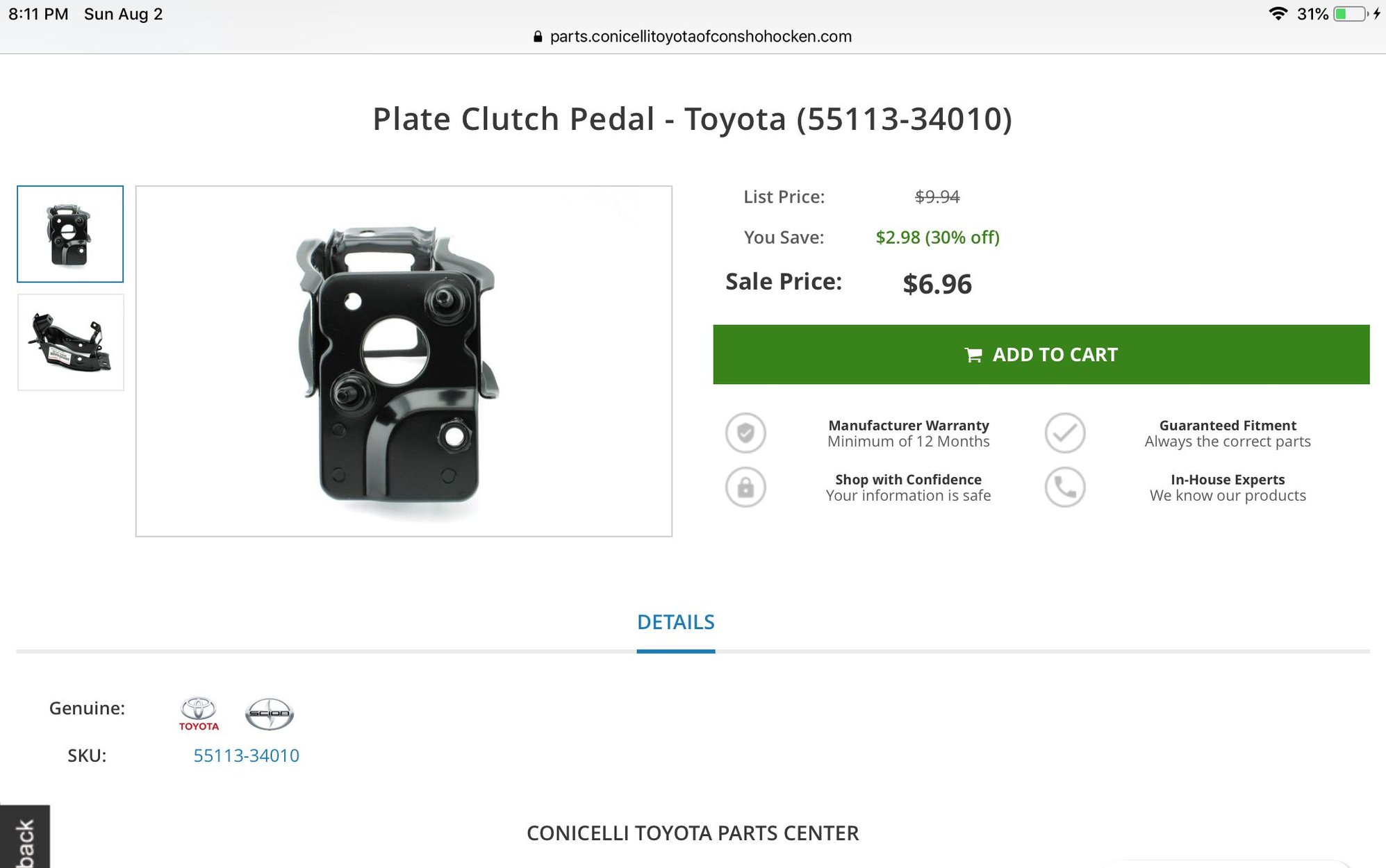Select the second product thumbnail image
Viewport: 1386px width, 868px height.
coord(70,342)
